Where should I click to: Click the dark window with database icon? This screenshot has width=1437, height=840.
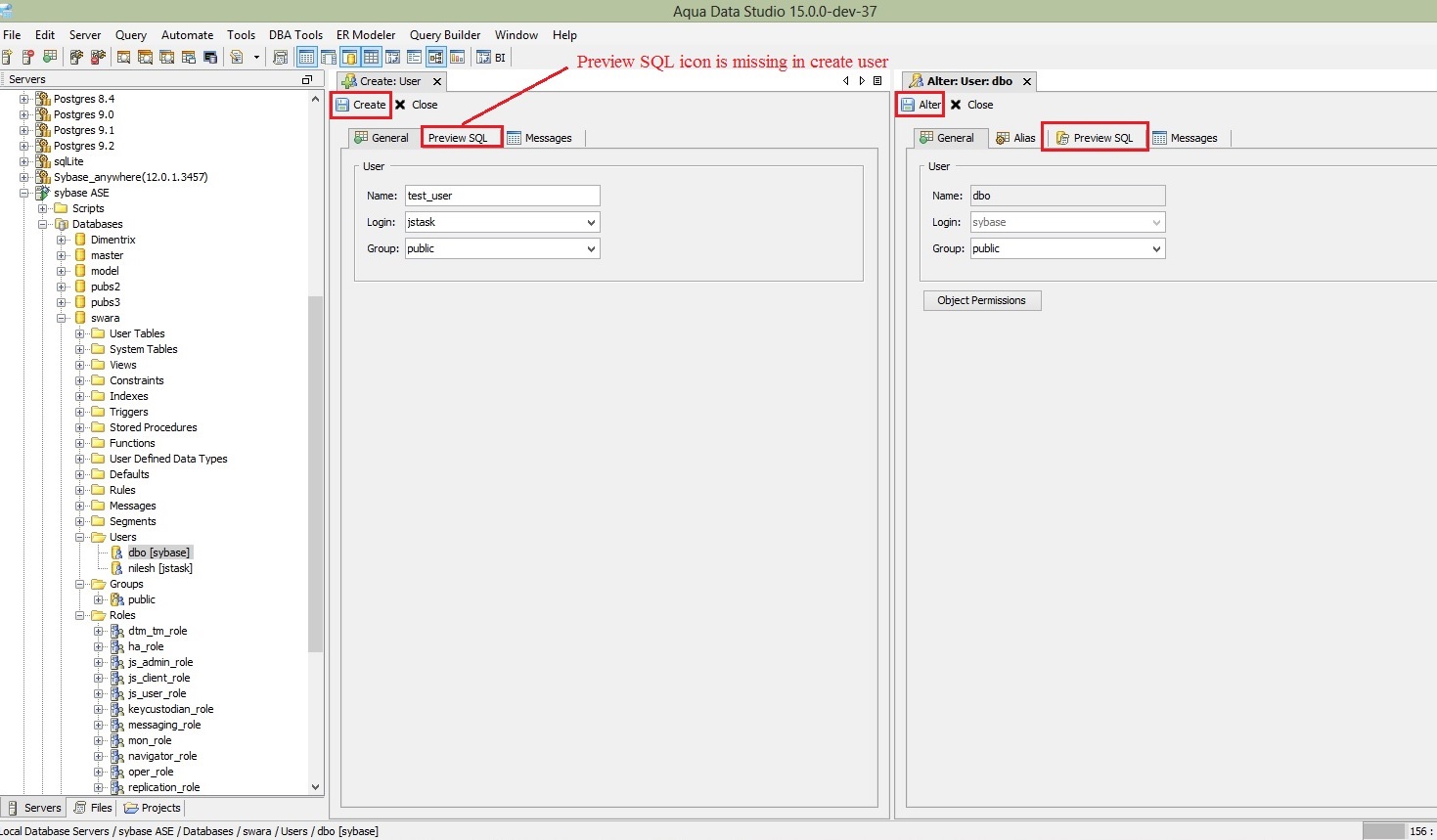210,58
